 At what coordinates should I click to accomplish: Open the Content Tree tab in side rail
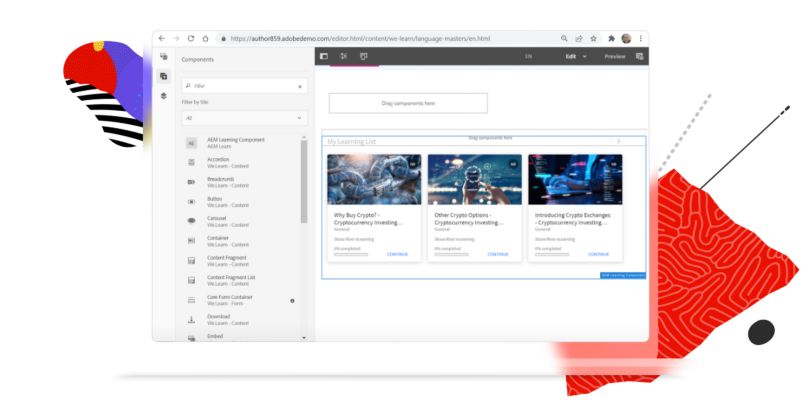coord(163,96)
